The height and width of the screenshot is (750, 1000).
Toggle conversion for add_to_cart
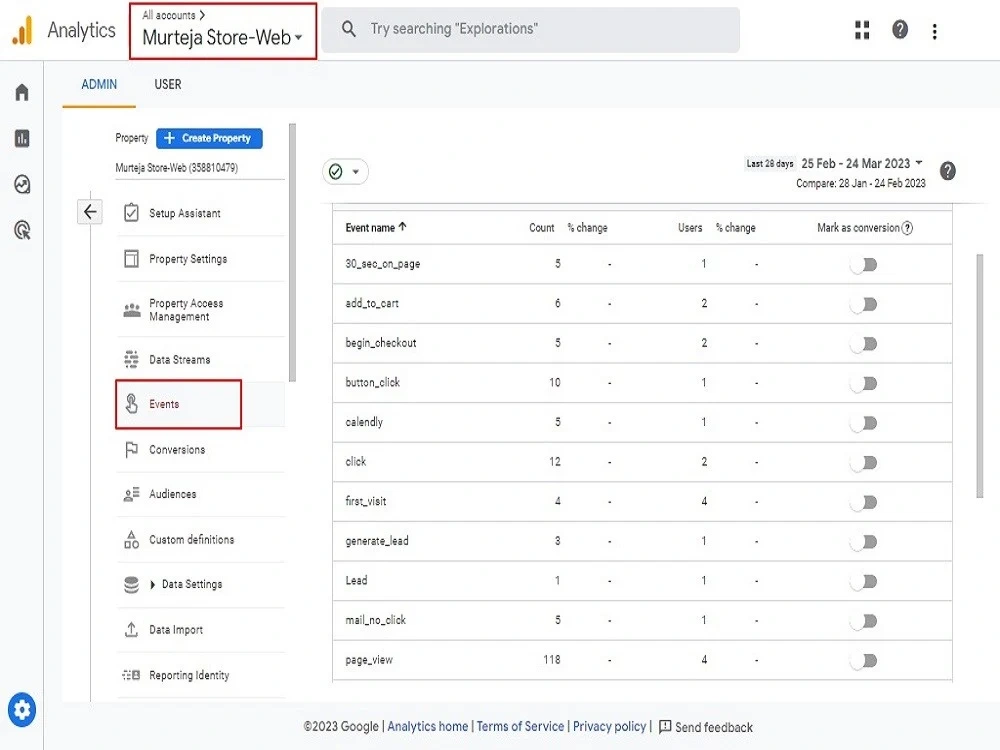864,304
